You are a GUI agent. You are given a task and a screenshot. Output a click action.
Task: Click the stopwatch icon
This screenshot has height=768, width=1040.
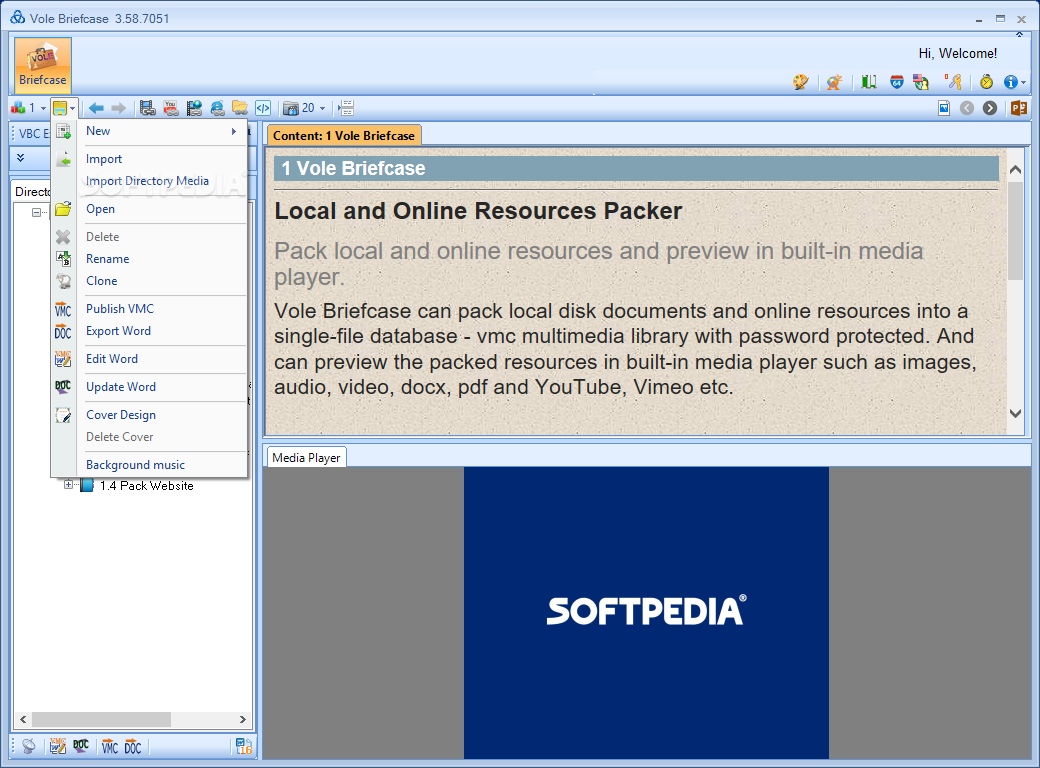pos(986,82)
